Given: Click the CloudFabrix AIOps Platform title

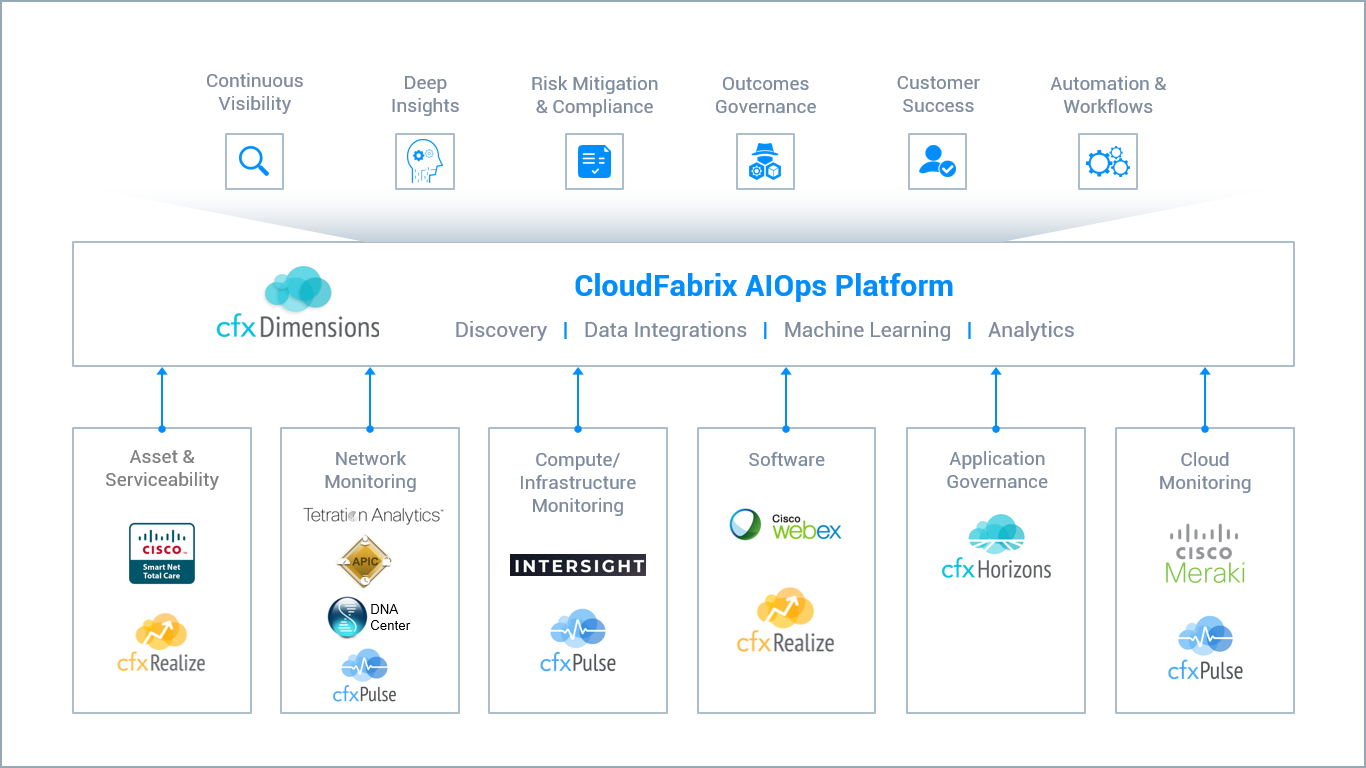Looking at the screenshot, I should (x=763, y=286).
